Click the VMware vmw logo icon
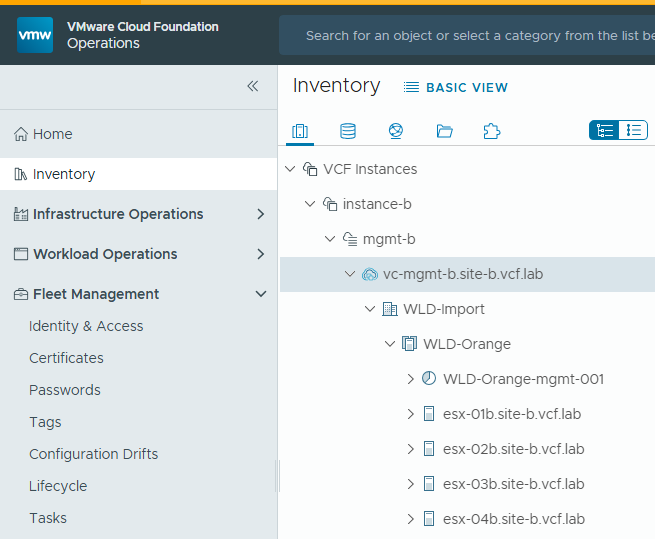 pyautogui.click(x=35, y=35)
